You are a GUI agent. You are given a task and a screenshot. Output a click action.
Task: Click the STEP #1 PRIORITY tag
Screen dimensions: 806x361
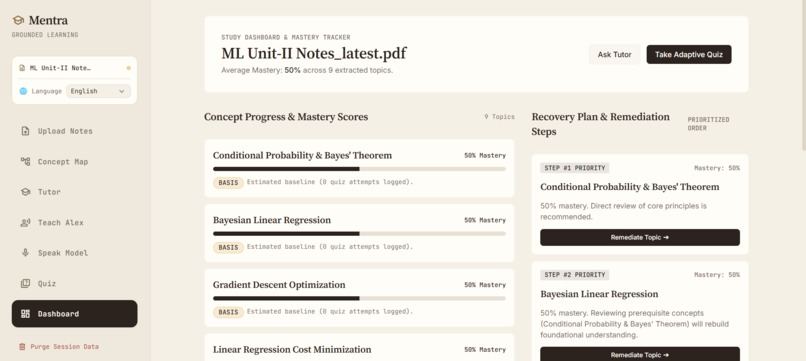point(575,168)
